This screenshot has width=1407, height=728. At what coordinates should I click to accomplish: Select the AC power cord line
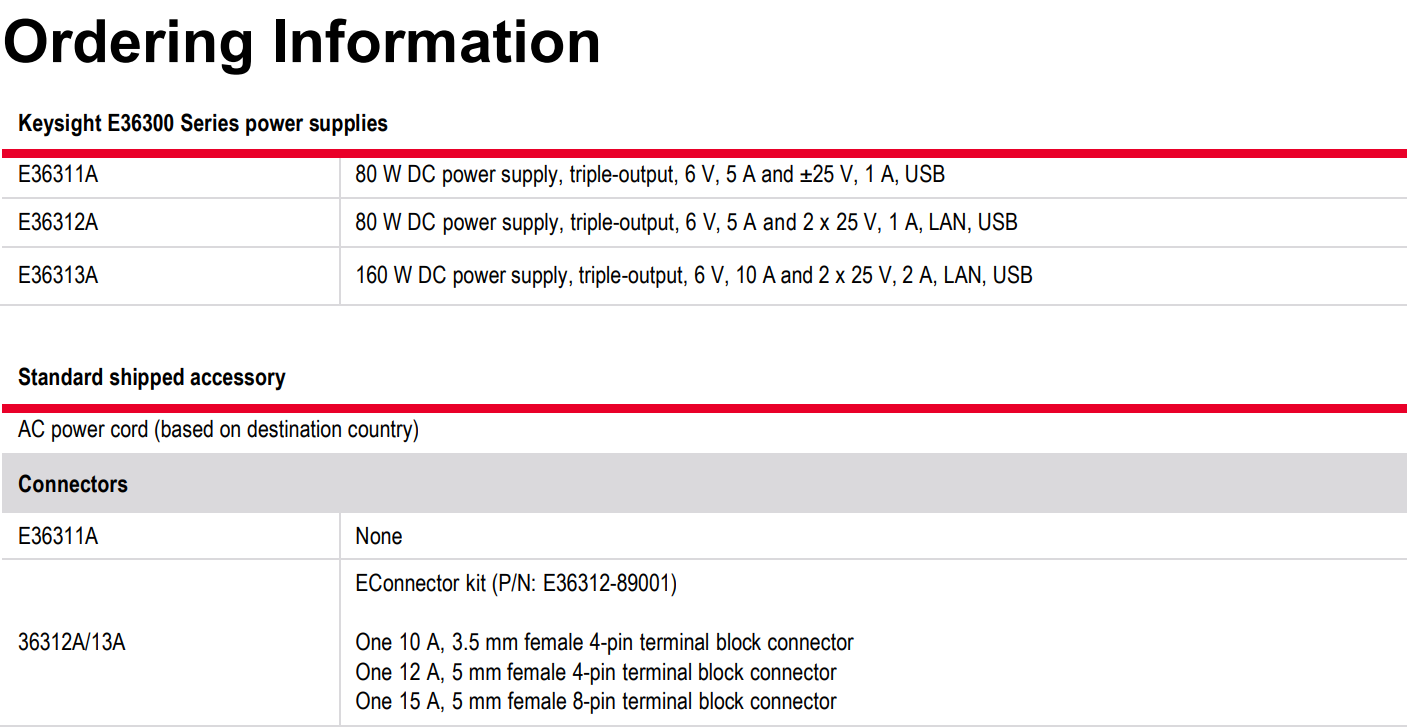[218, 430]
